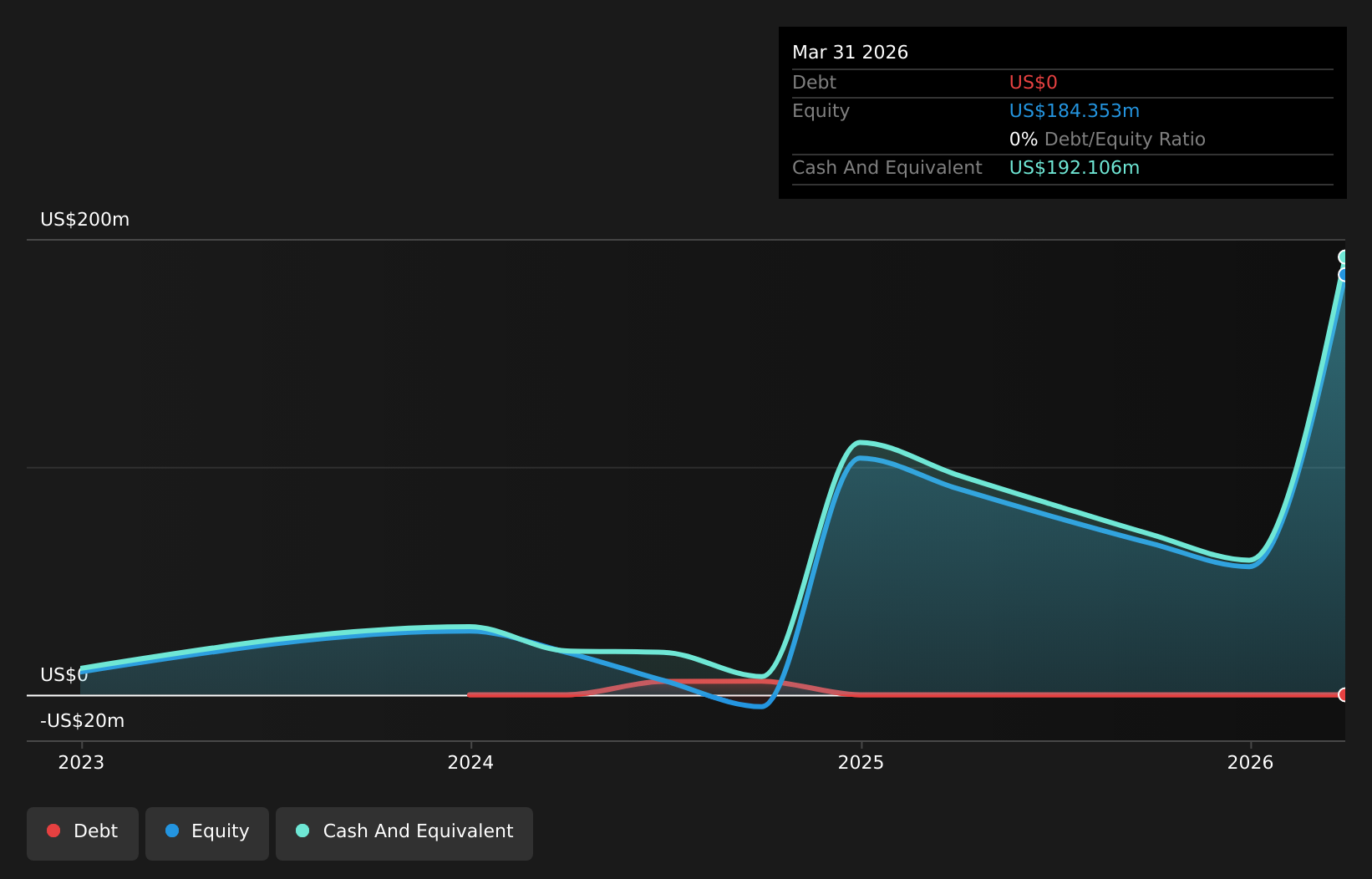Image resolution: width=1372 pixels, height=879 pixels.
Task: Click the red Debt endpoint marker
Action: [x=1344, y=694]
